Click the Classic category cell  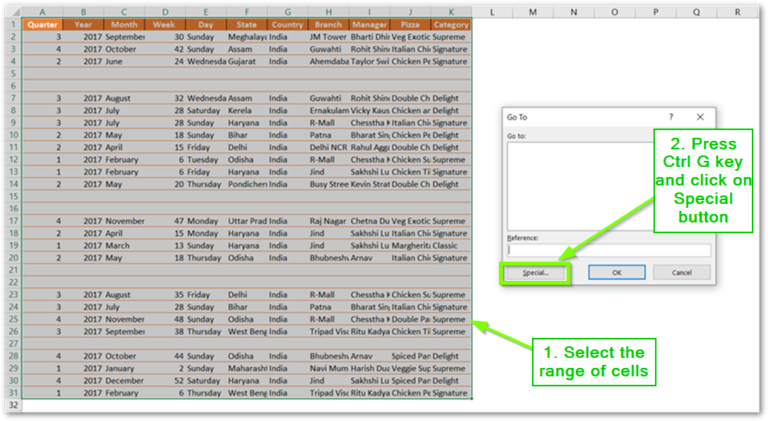[451, 246]
